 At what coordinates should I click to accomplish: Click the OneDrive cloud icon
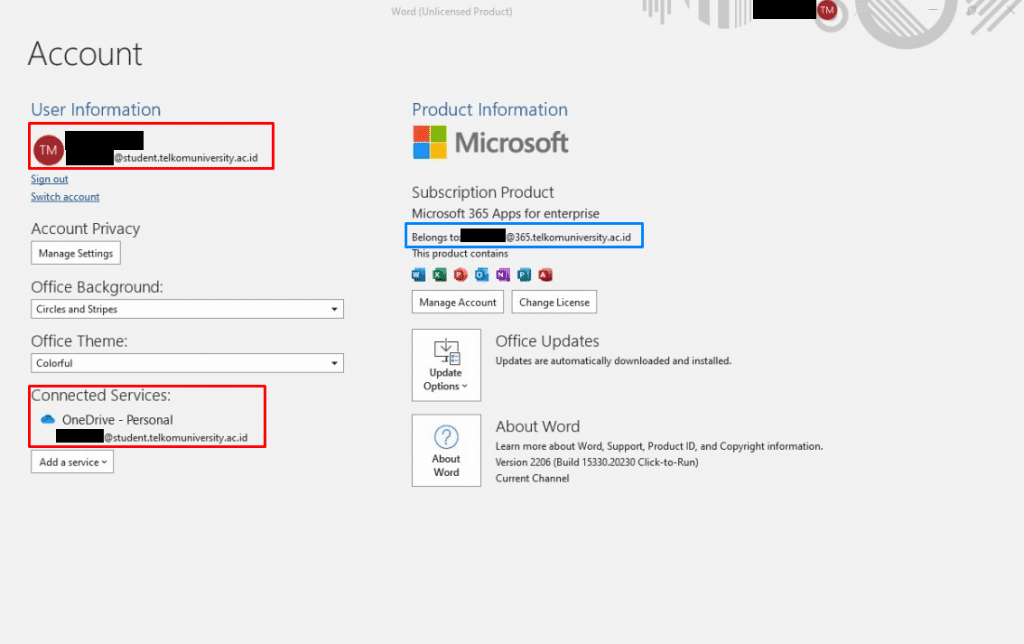pos(47,420)
